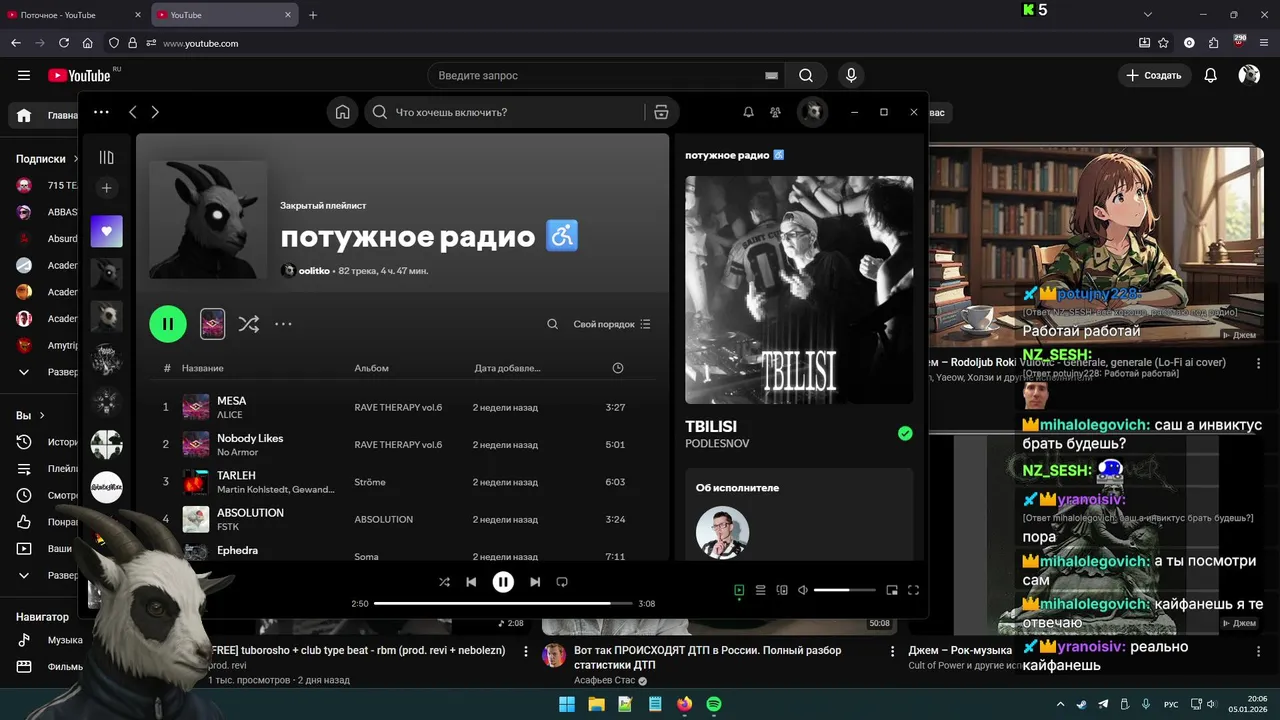
Task: Click the YouTube search magnifier button
Action: click(806, 75)
